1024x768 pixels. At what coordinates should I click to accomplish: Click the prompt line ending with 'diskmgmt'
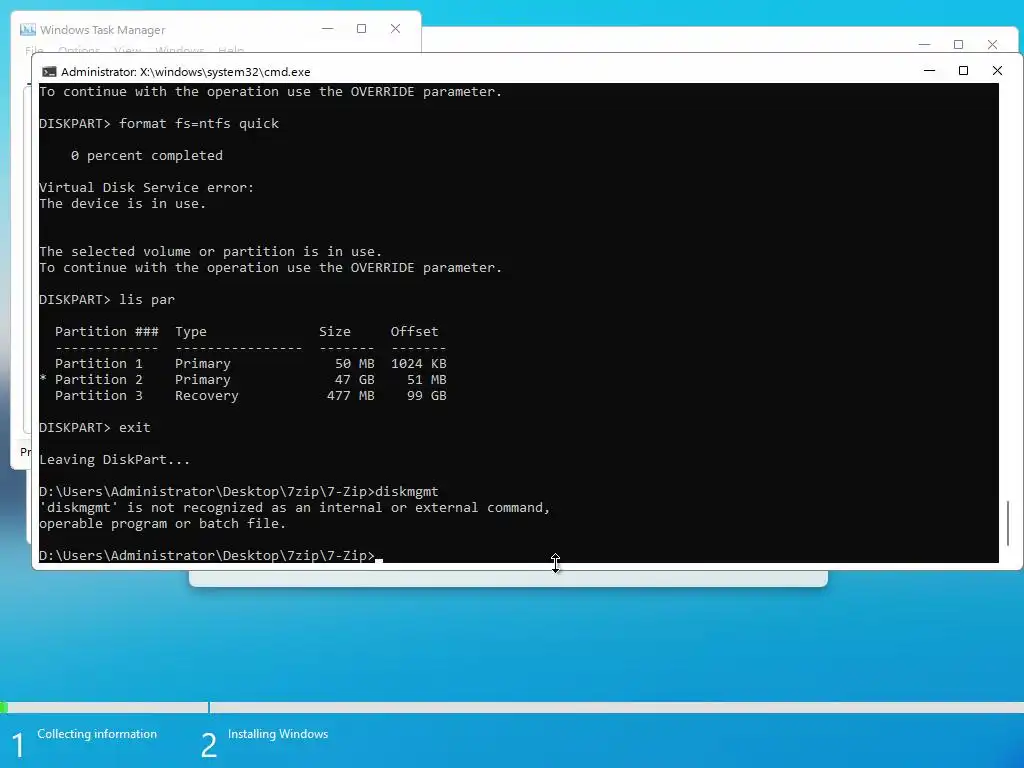(239, 492)
